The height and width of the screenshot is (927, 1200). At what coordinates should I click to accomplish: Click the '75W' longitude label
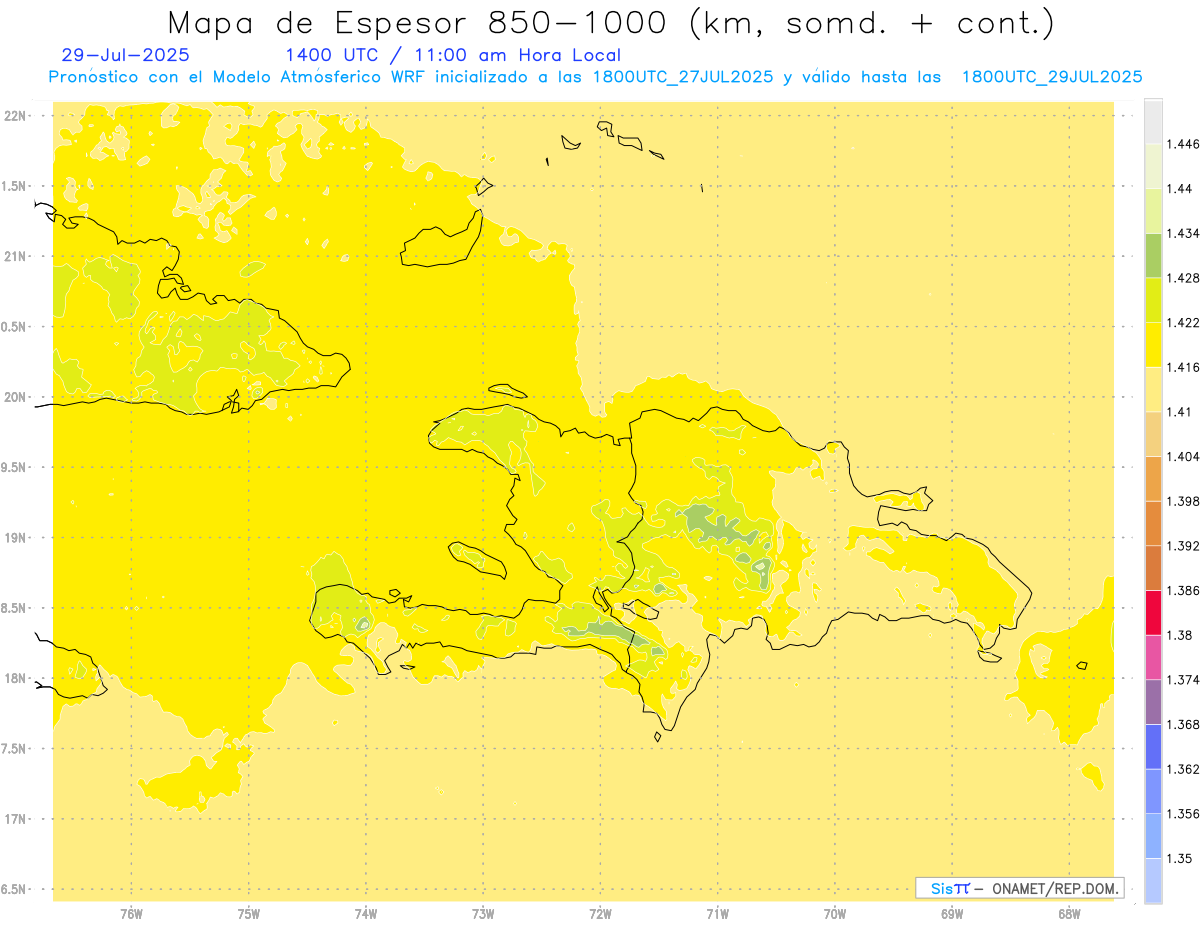[x=249, y=914]
